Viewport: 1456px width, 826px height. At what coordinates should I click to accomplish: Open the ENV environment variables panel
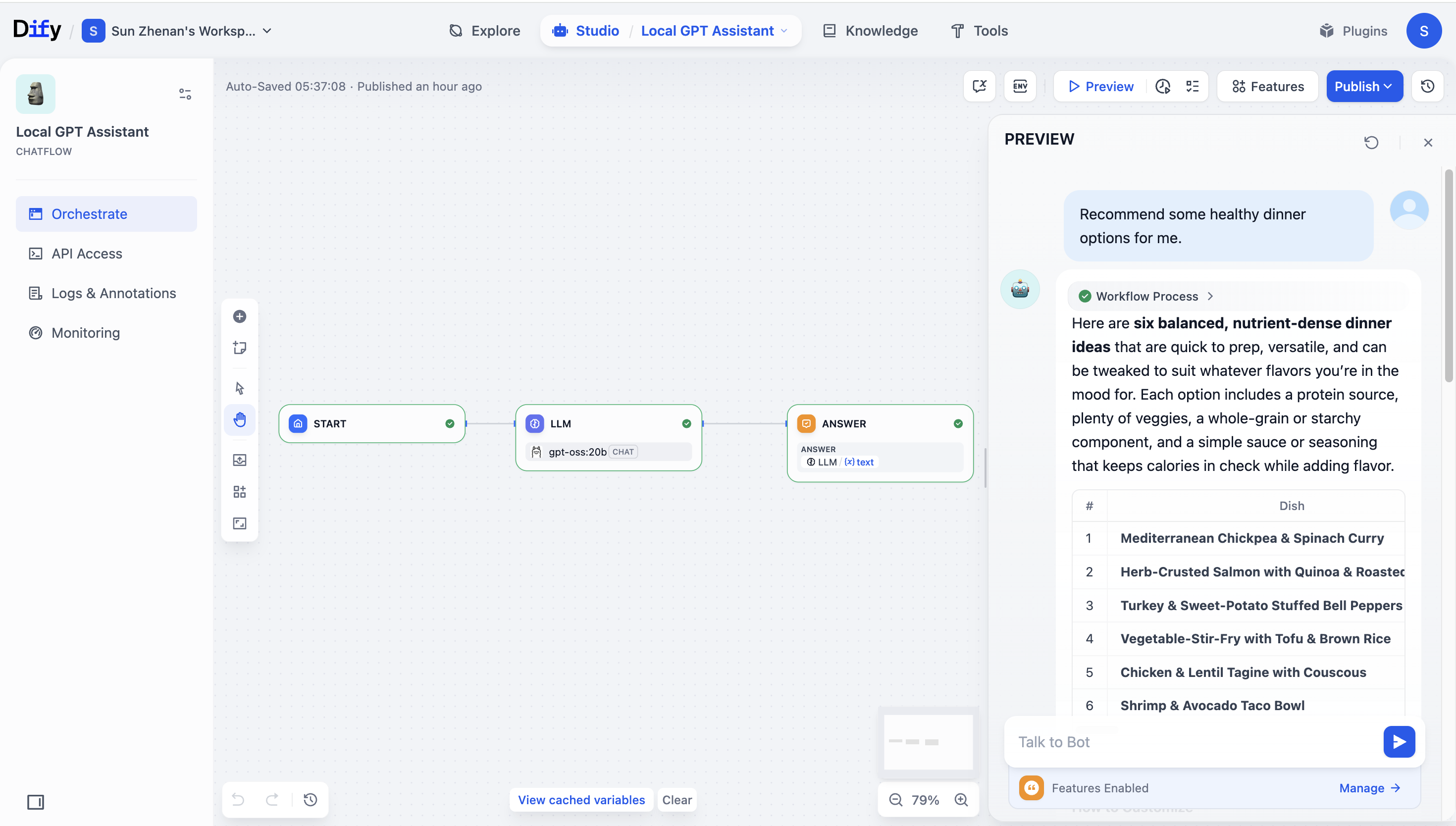1020,86
